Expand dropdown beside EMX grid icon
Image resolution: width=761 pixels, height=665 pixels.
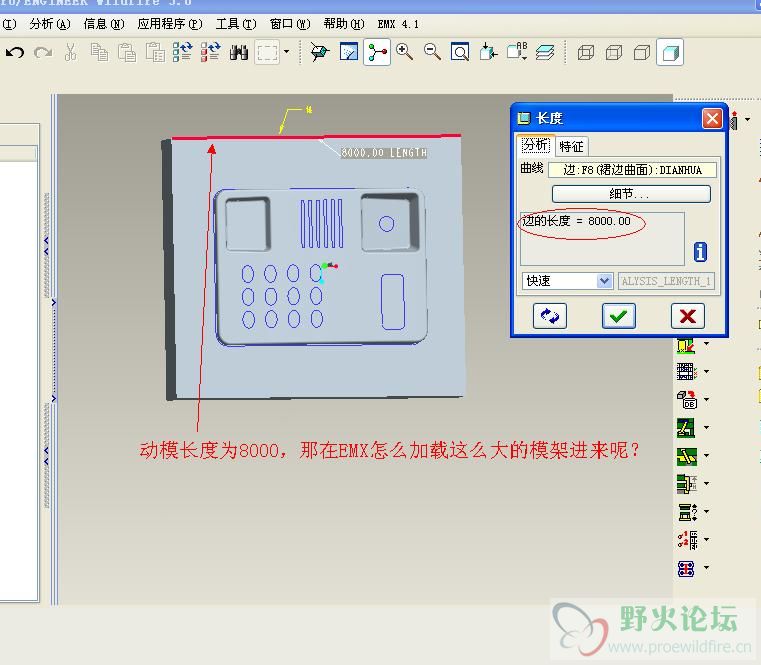pos(707,371)
